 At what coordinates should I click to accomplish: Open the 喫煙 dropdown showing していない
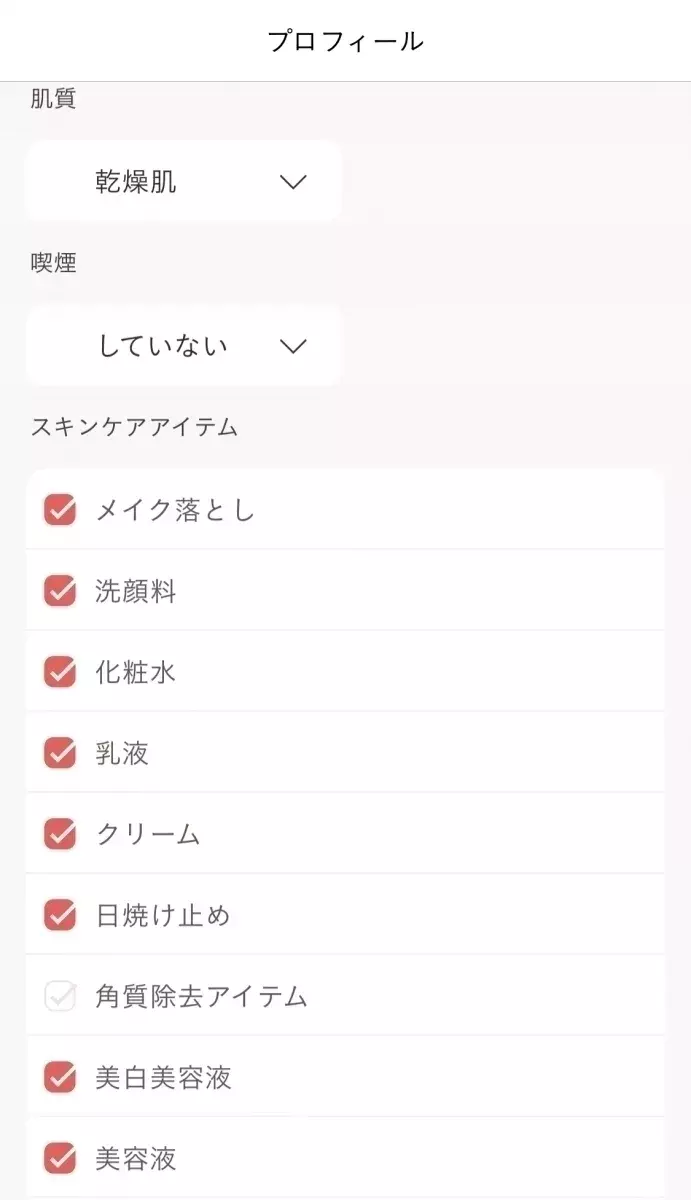click(183, 346)
